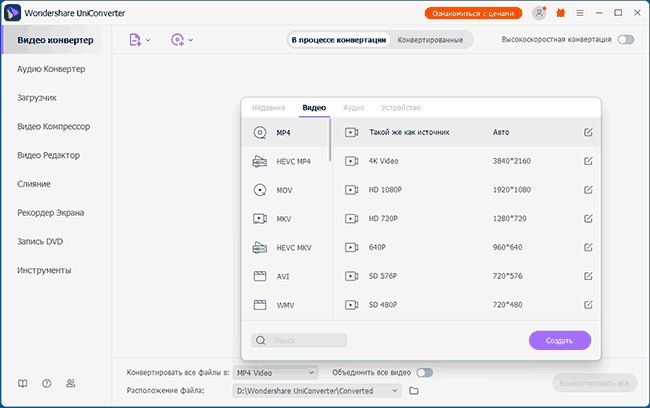Screen dimensions: 650x408
Task: Click Ознакомиться с ценами button
Action: point(473,13)
